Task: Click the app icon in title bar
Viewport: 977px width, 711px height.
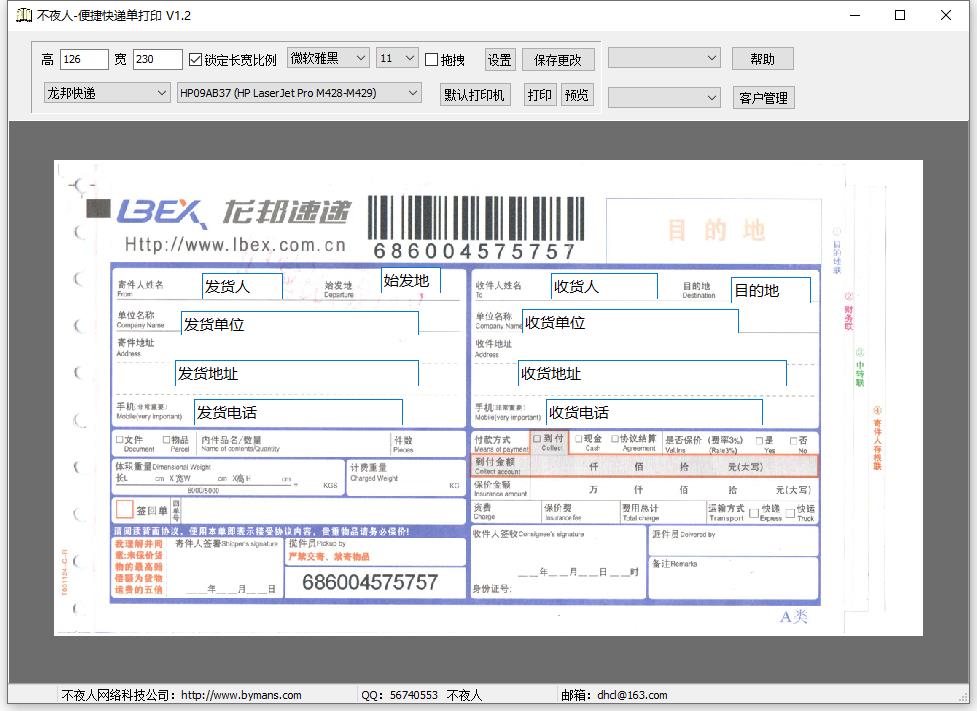Action: point(24,15)
